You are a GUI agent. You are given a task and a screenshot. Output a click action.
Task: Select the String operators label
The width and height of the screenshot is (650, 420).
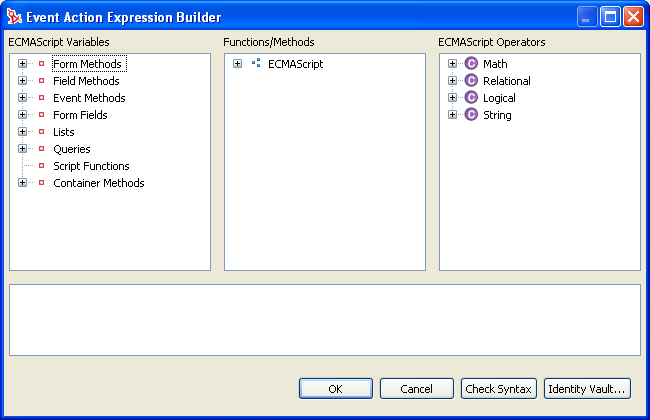tap(497, 115)
